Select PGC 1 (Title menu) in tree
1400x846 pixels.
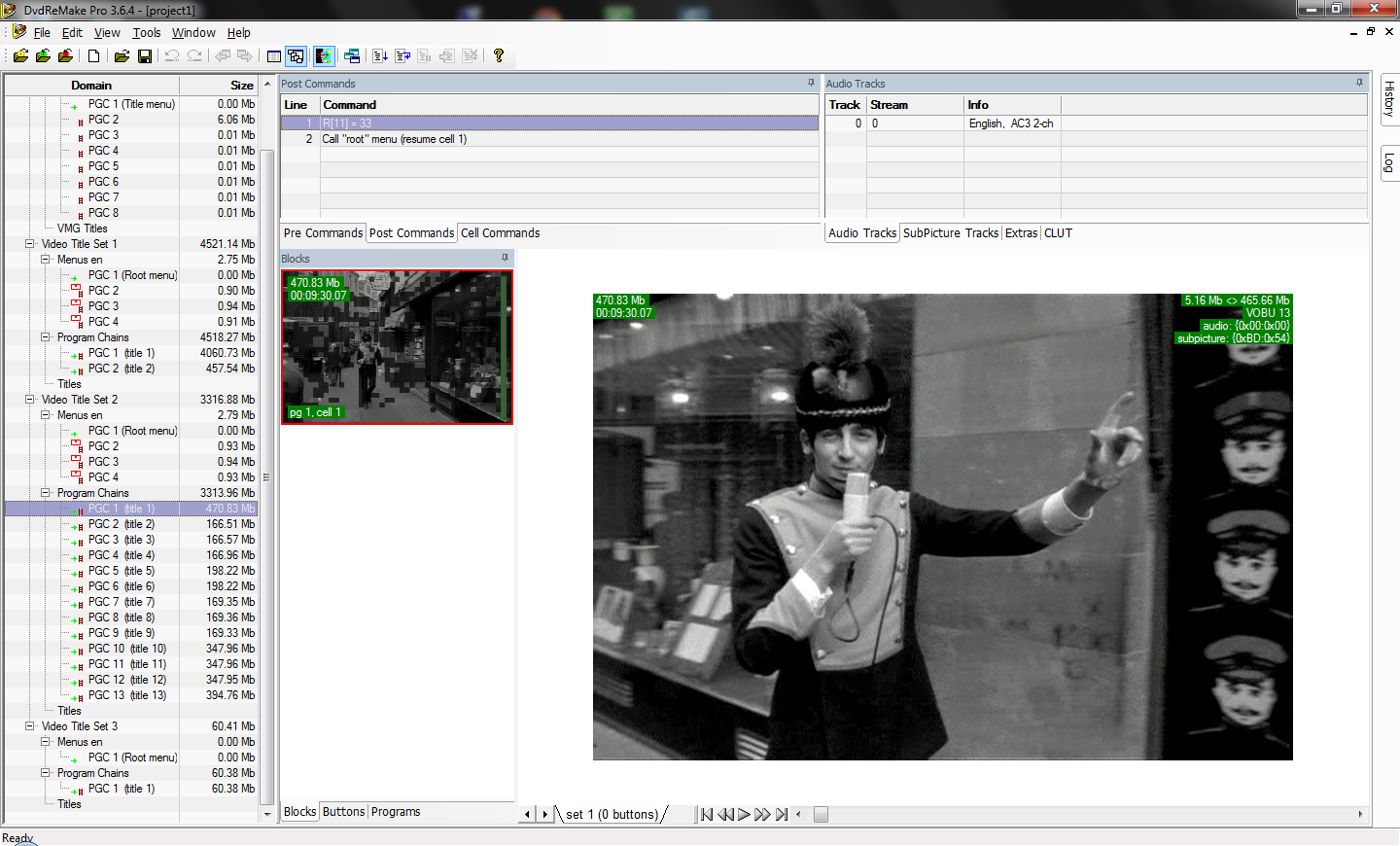click(x=131, y=104)
